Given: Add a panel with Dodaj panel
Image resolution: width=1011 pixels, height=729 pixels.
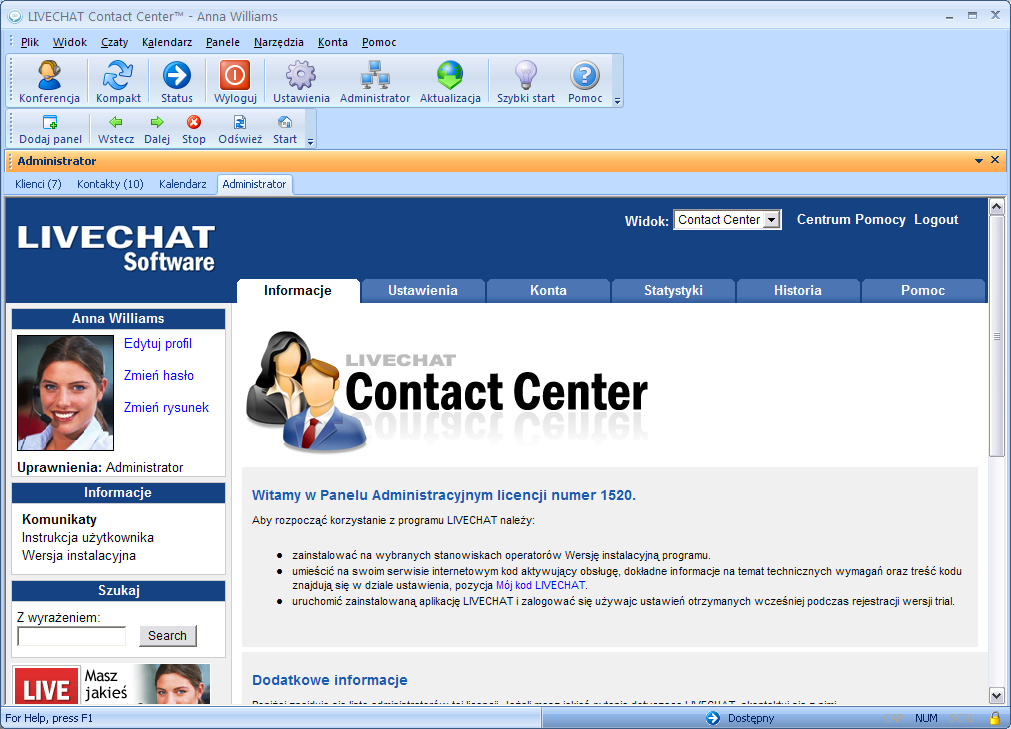Looking at the screenshot, I should [x=50, y=130].
